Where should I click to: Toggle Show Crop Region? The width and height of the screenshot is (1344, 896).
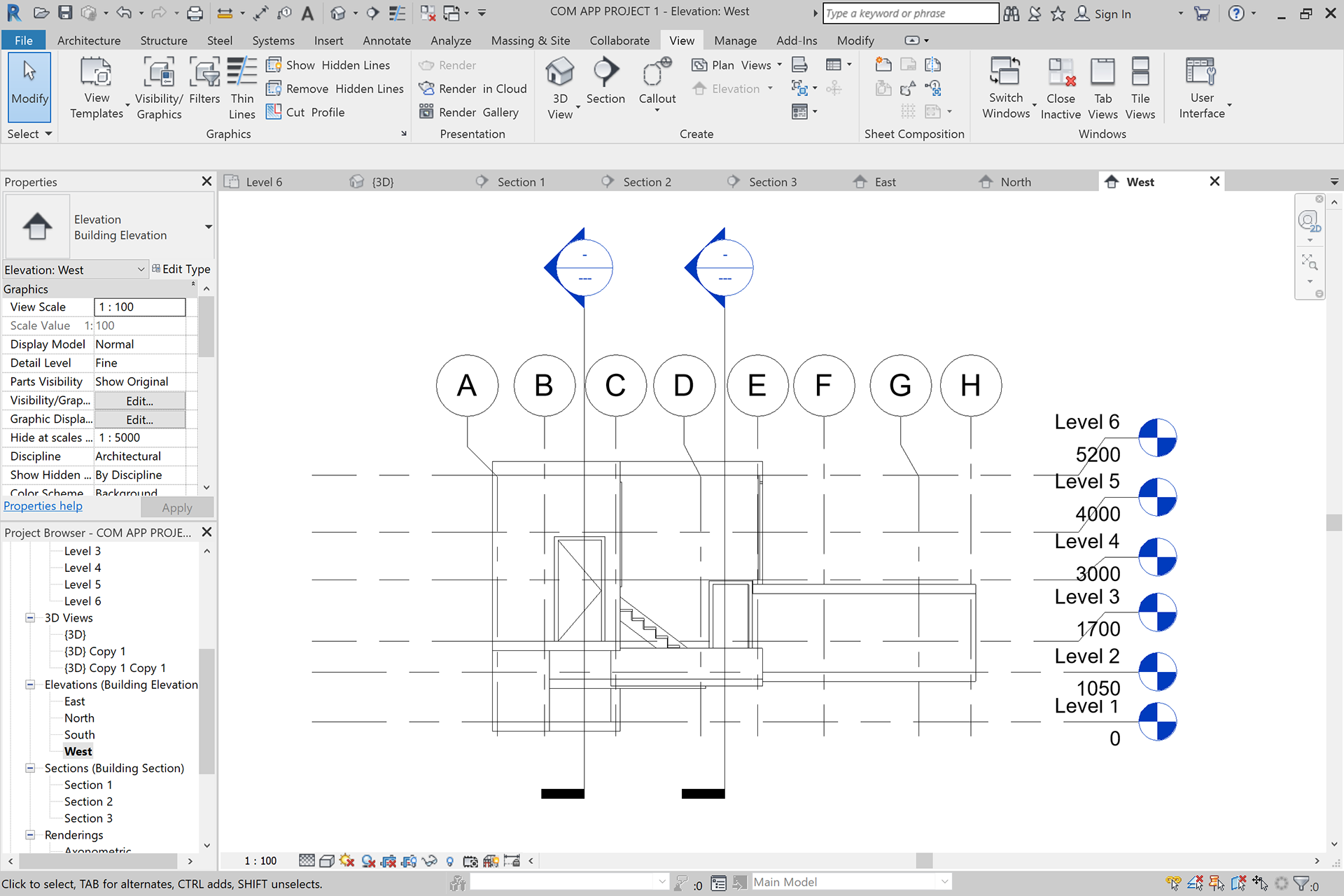click(x=409, y=861)
